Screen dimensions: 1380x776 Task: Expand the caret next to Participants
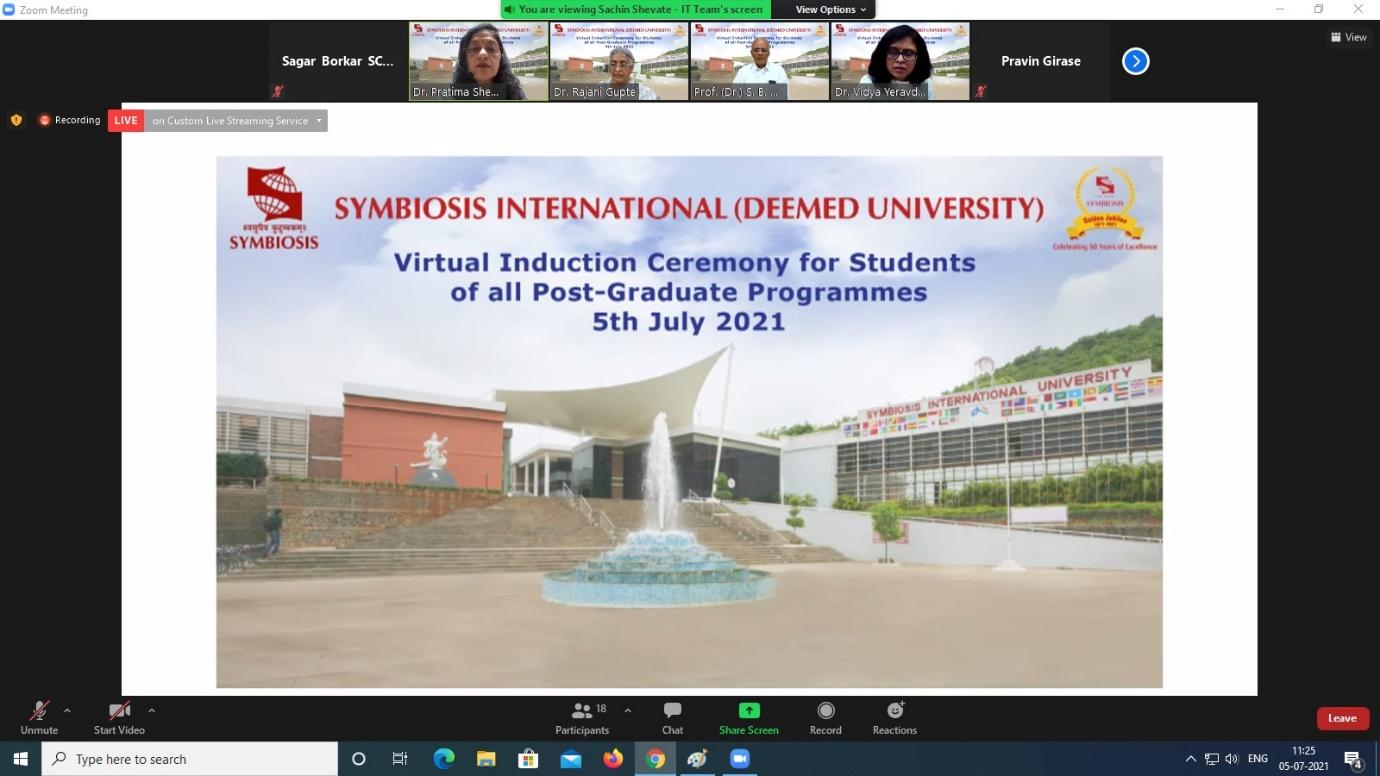pyautogui.click(x=627, y=711)
